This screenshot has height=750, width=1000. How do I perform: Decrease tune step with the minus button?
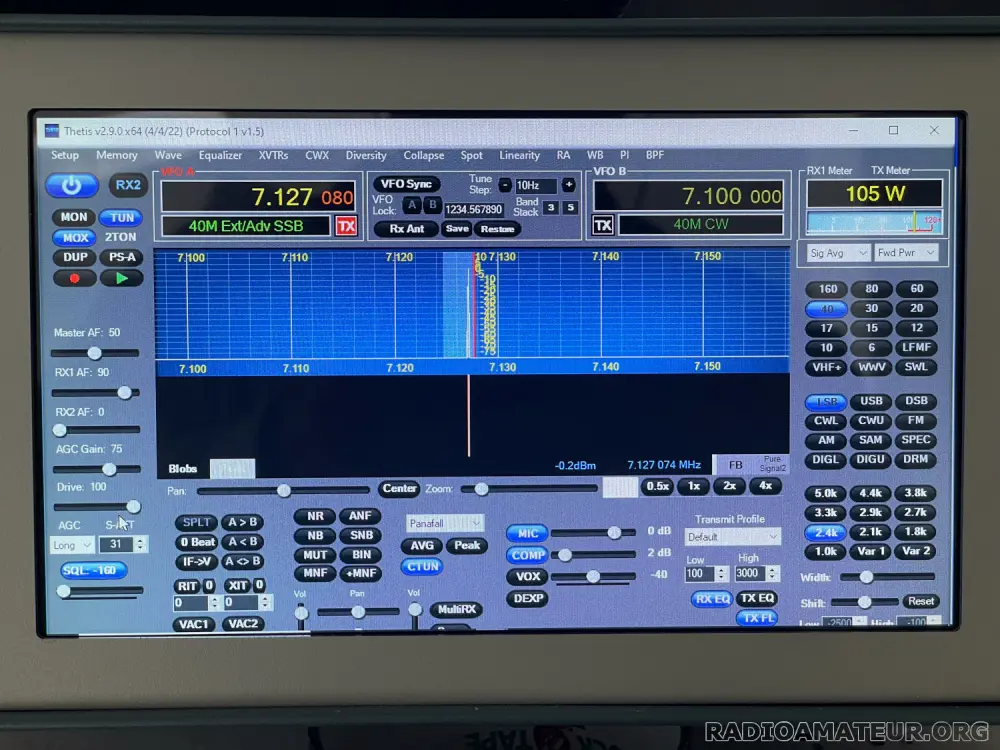505,185
